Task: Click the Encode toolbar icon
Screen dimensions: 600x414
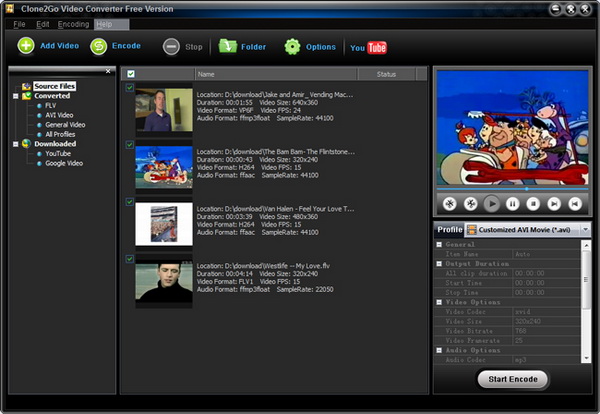Action: (x=99, y=46)
